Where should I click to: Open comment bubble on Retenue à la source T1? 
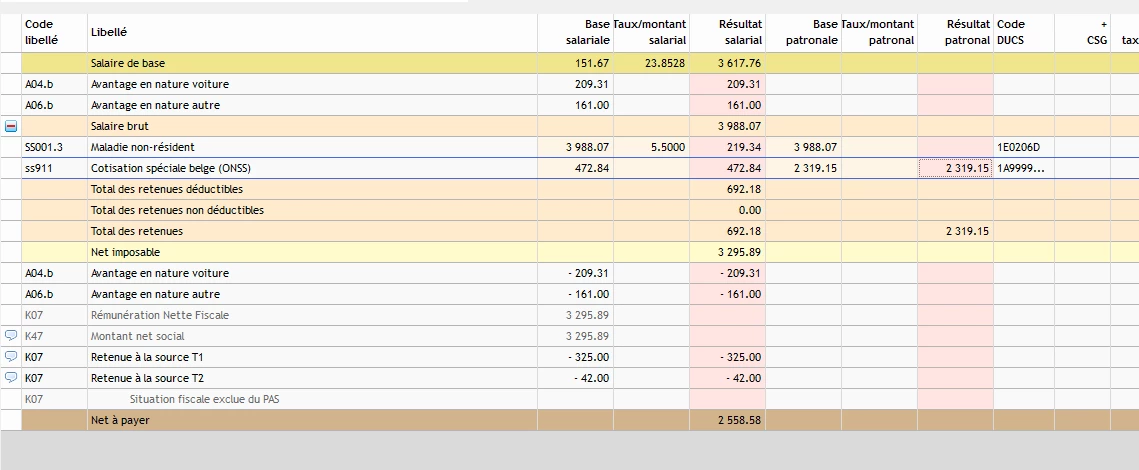pos(11,357)
